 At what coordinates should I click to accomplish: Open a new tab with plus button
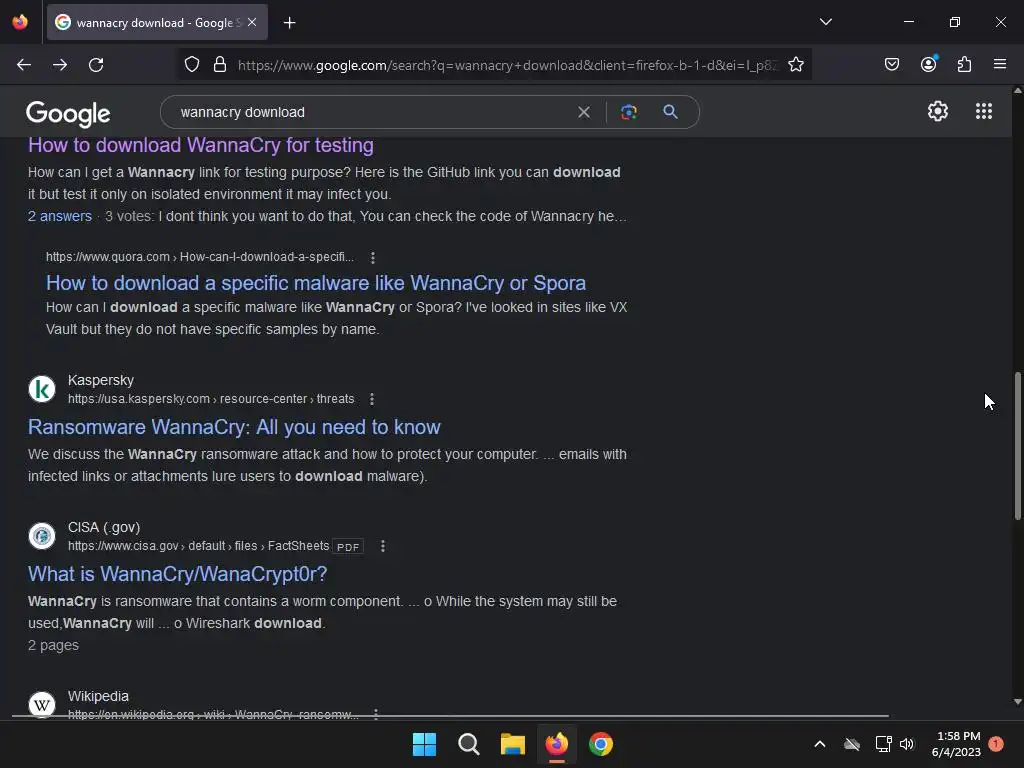290,23
